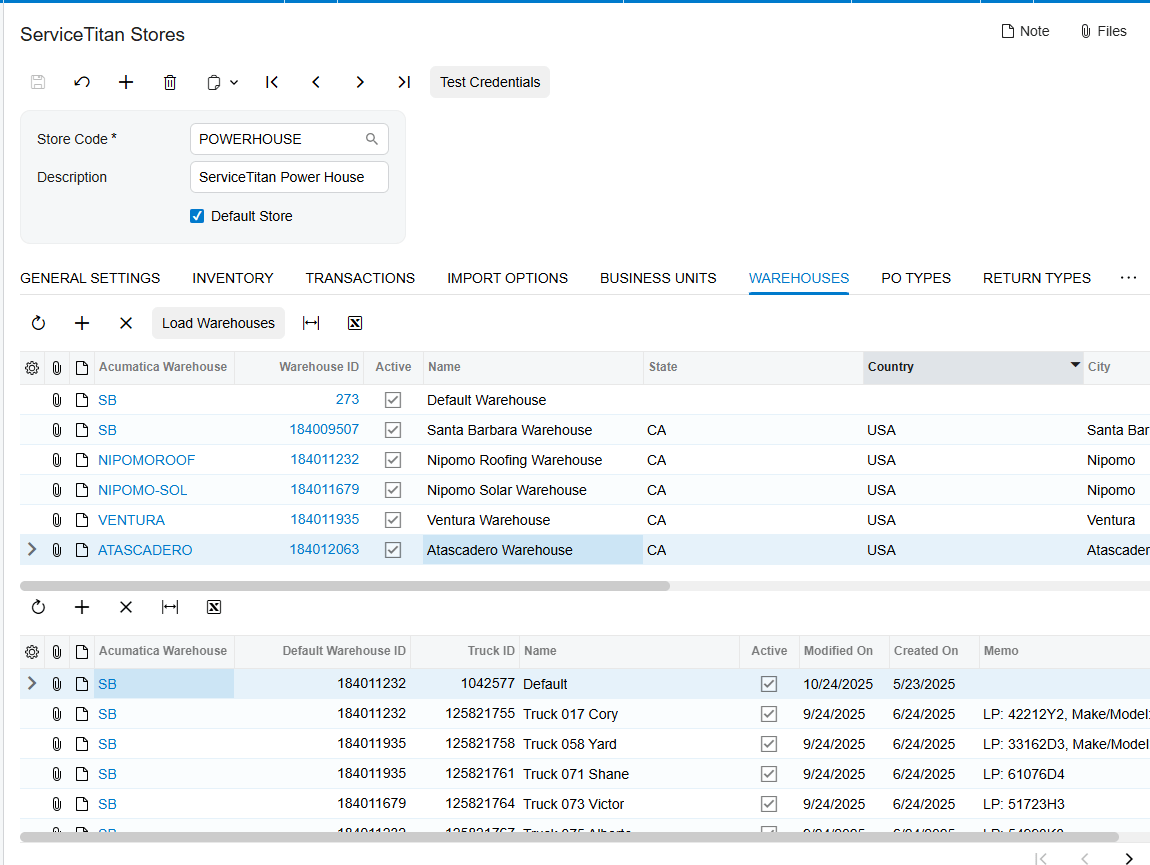Open the VENTURA warehouse link
The height and width of the screenshot is (865, 1150).
click(x=131, y=520)
